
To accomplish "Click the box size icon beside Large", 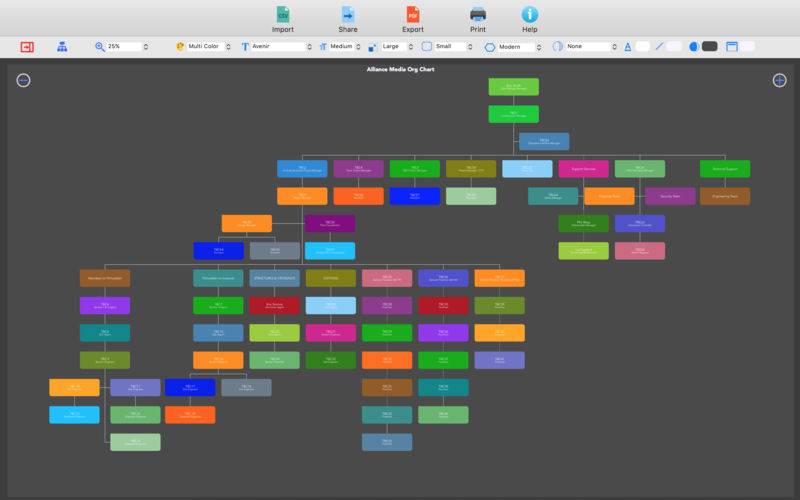I will (372, 47).
